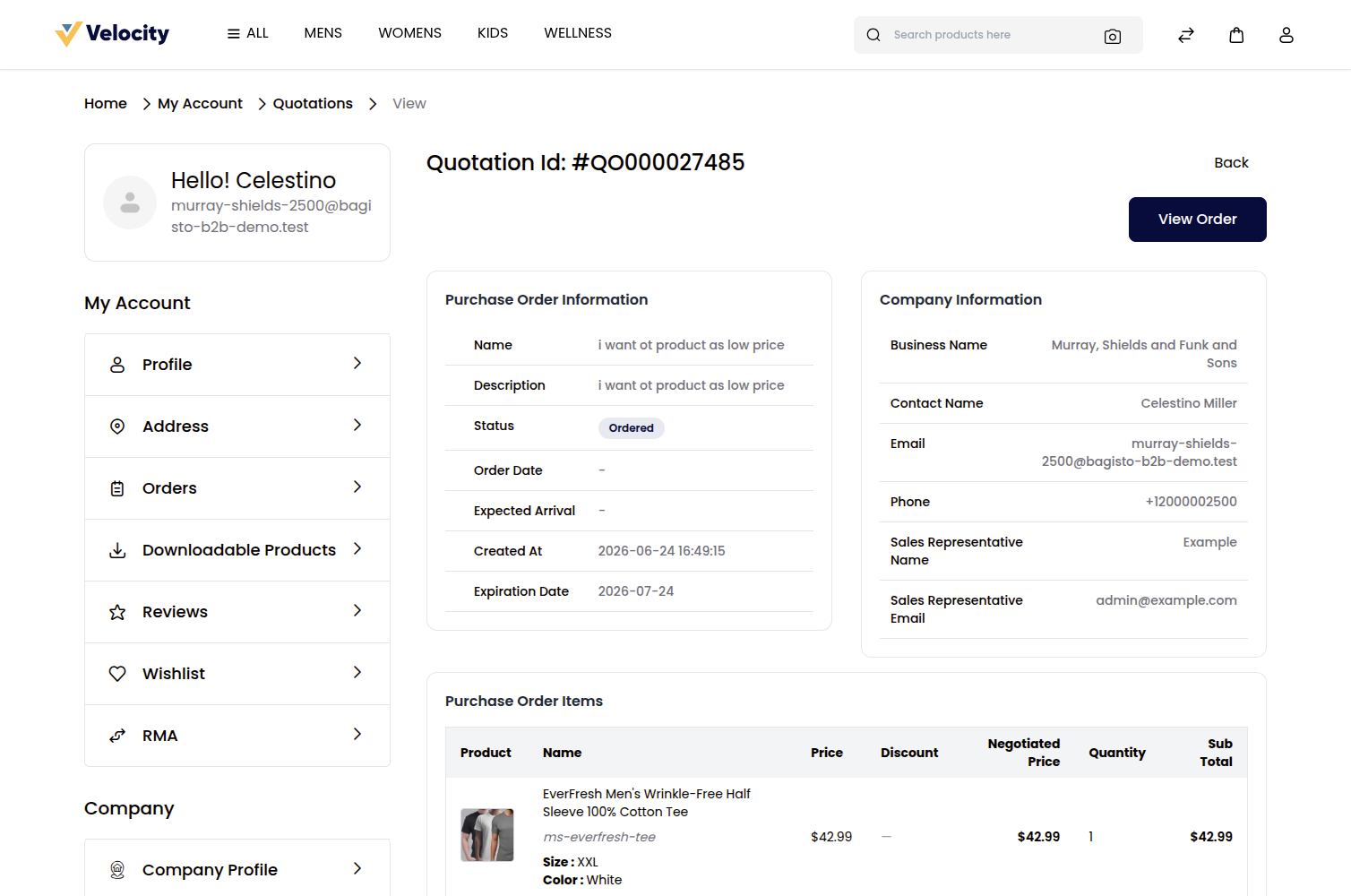
Task: Open the EverFresh tee product thumbnail
Action: tap(487, 835)
